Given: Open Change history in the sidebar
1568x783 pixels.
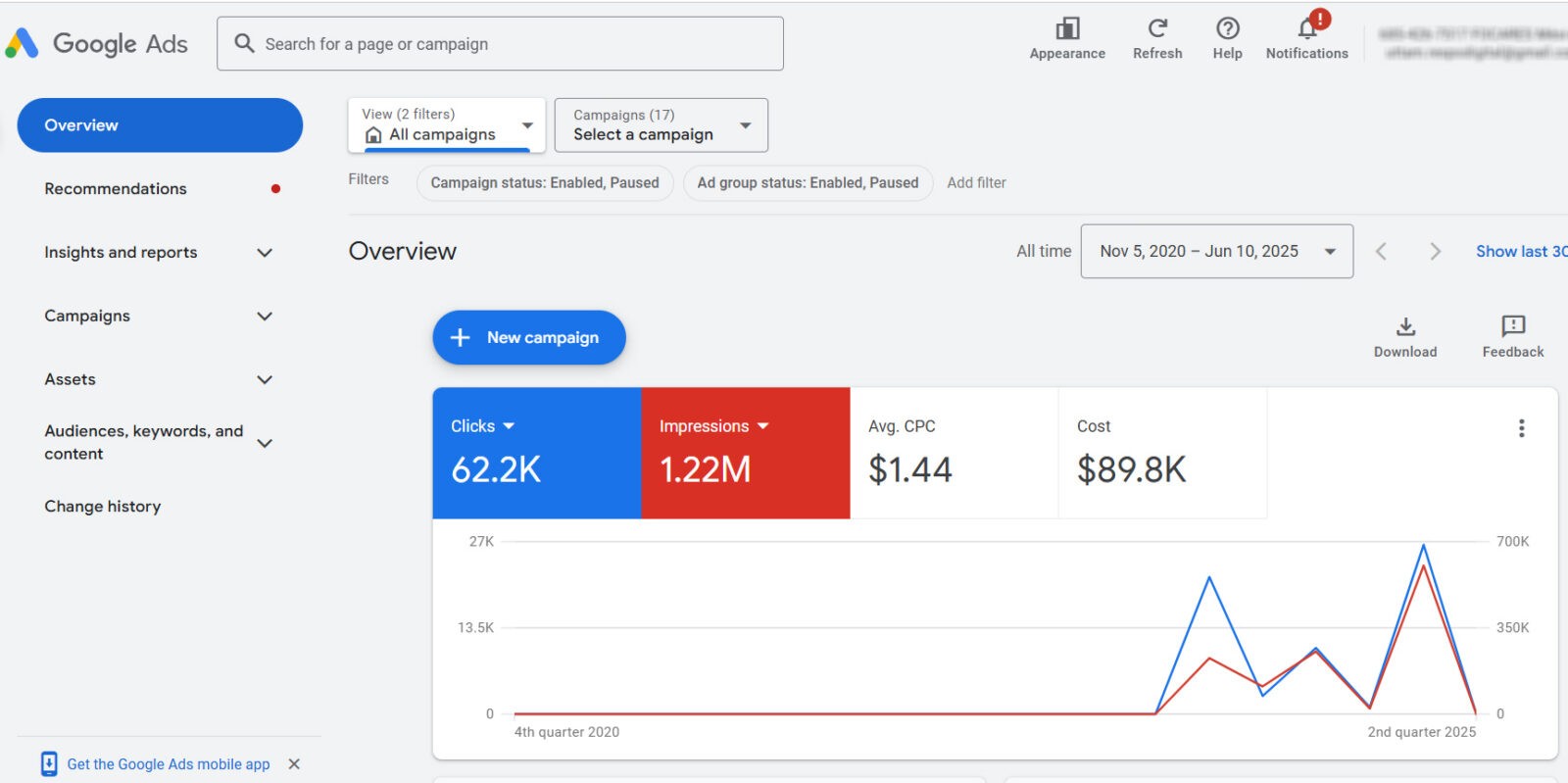Looking at the screenshot, I should click(103, 506).
